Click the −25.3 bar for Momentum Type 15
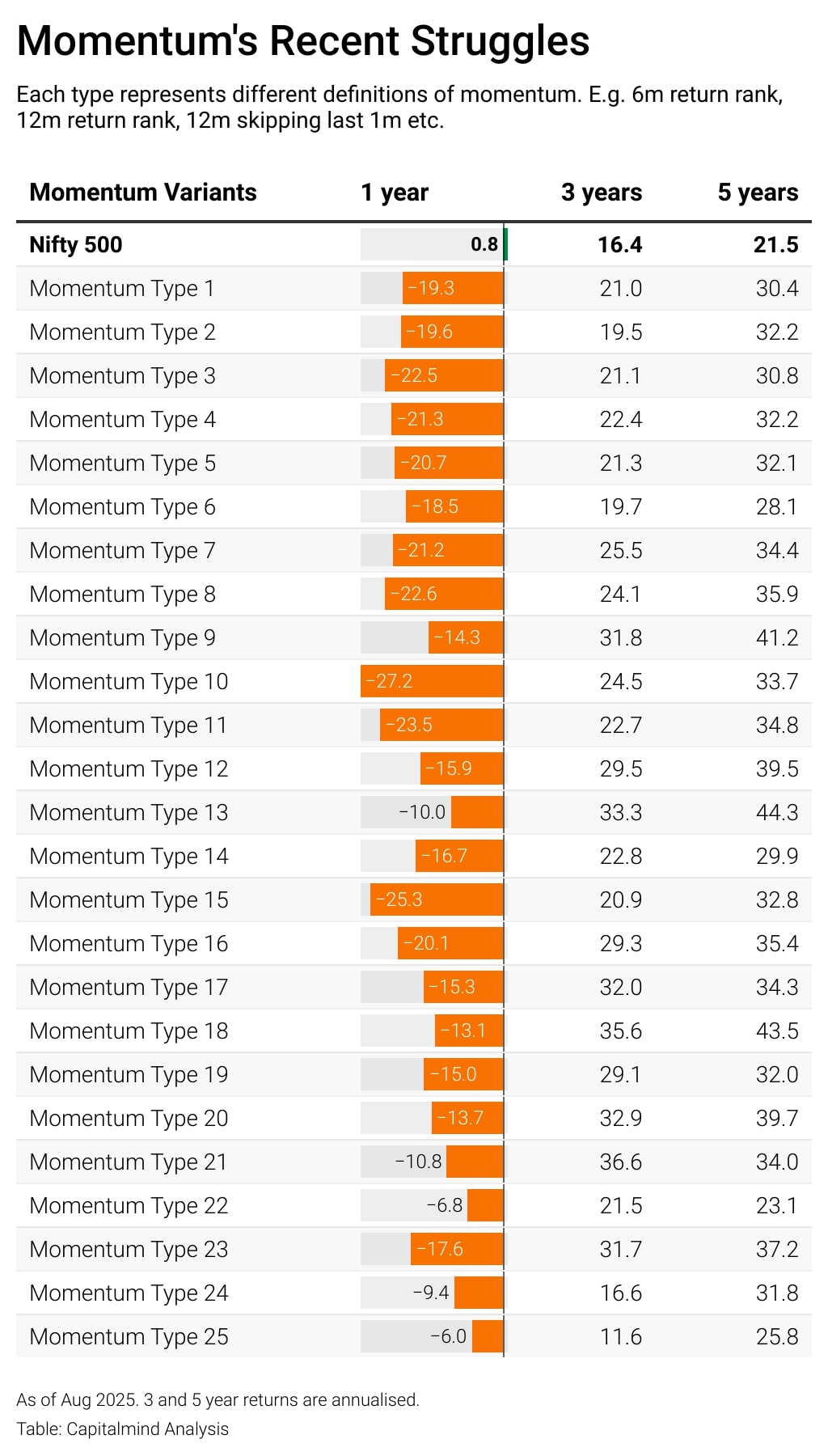 (437, 899)
